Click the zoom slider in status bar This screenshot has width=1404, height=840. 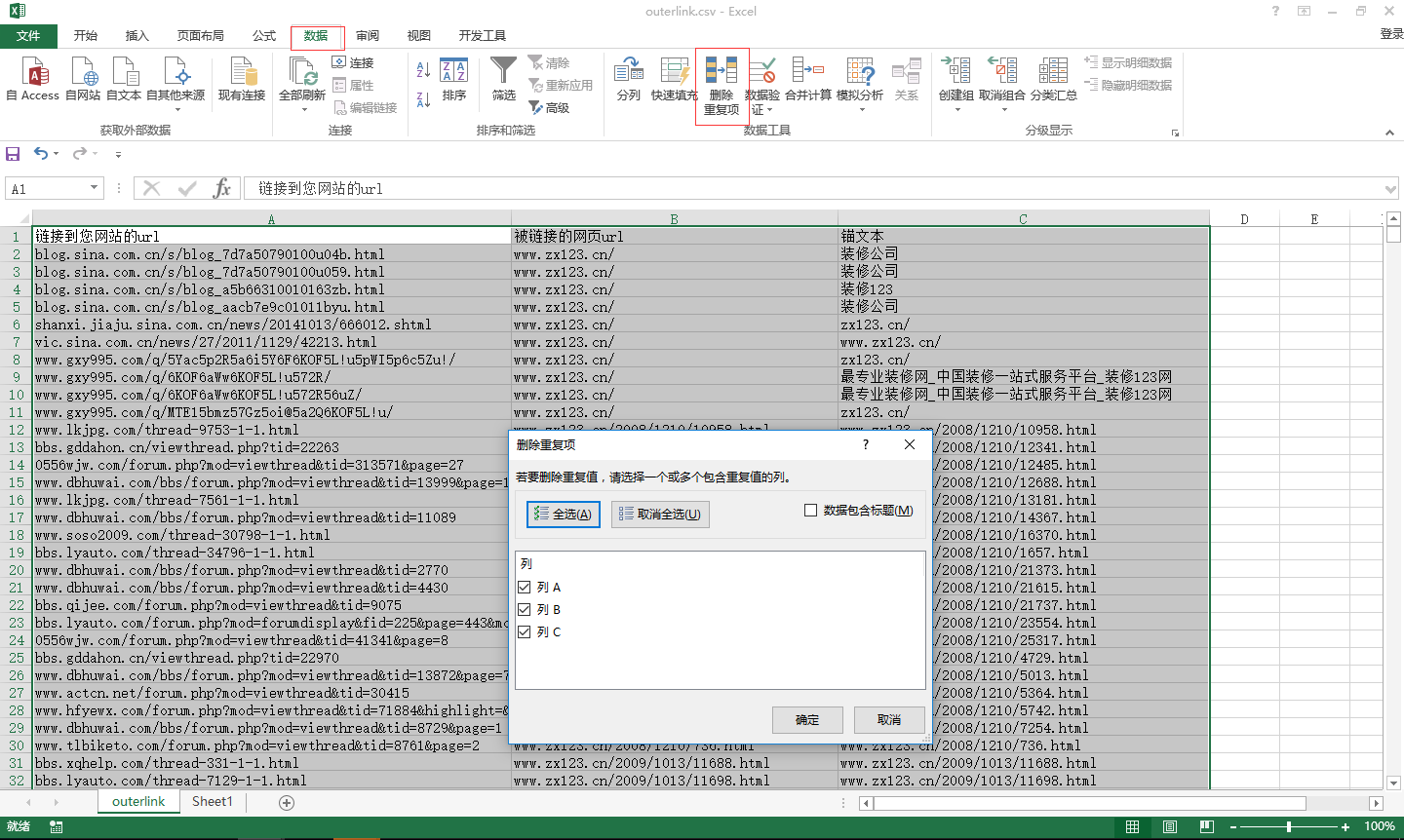1289,826
